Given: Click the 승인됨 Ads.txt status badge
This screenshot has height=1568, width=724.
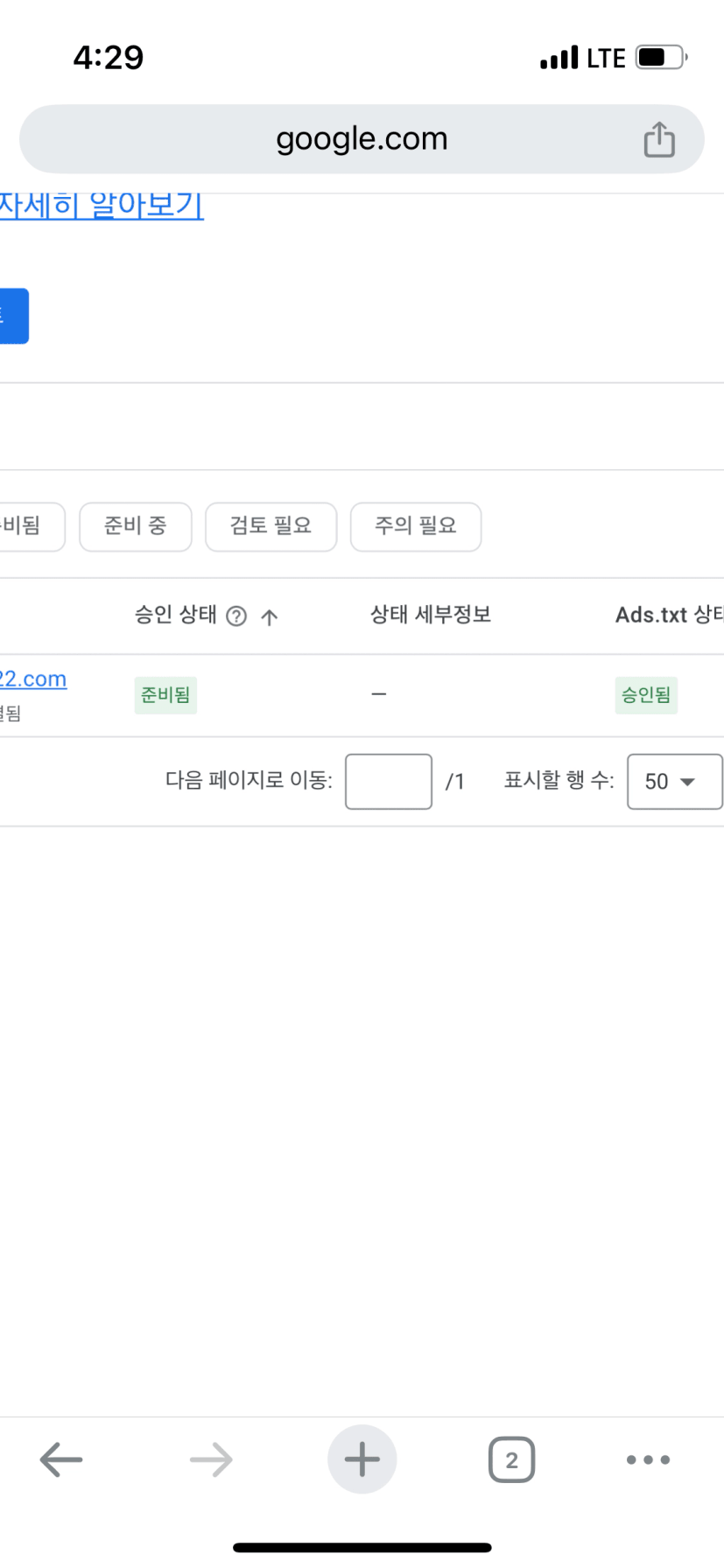Looking at the screenshot, I should (646, 695).
